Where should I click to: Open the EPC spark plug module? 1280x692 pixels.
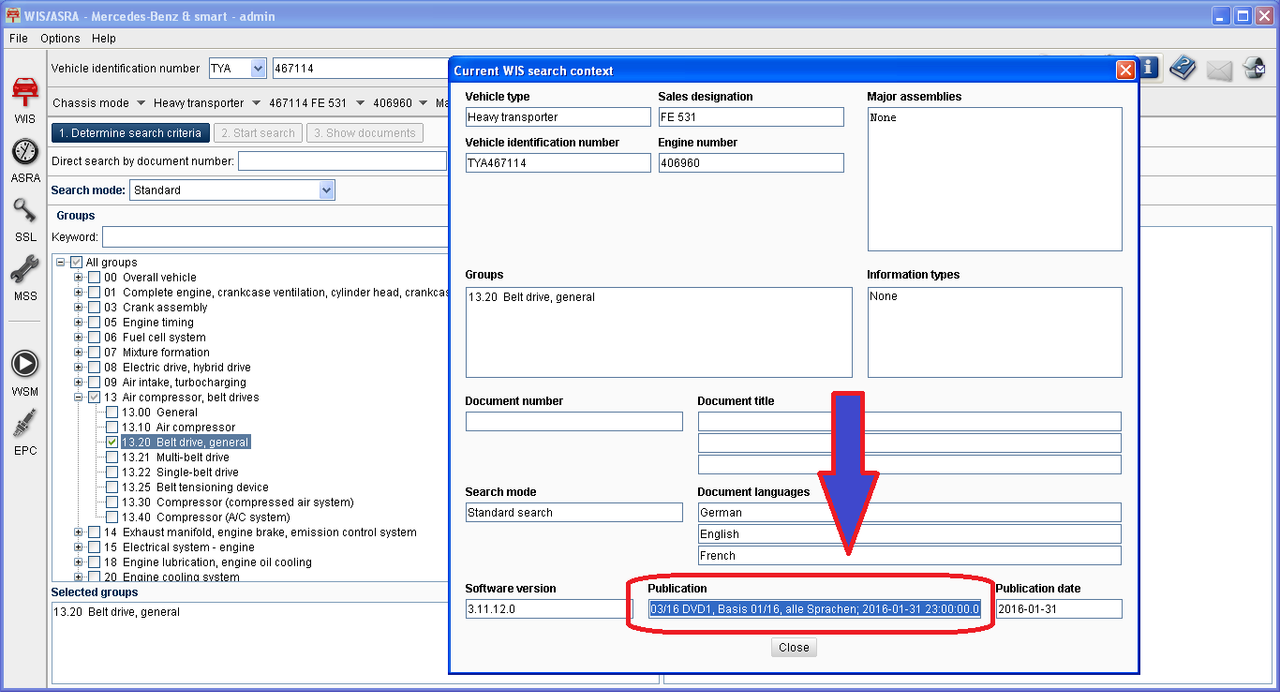(x=25, y=432)
